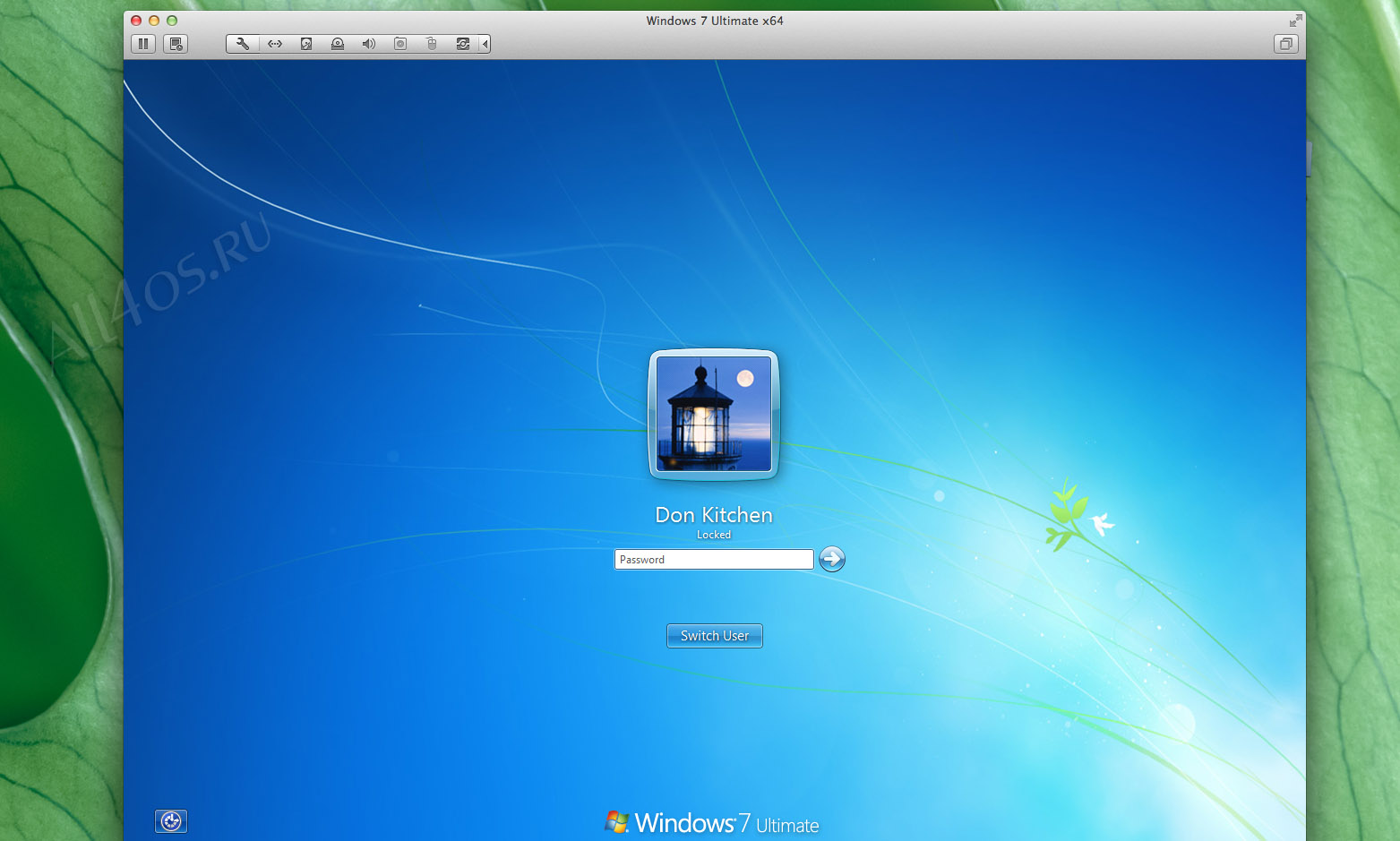Open Ease of Access button
1400x841 pixels.
[171, 821]
